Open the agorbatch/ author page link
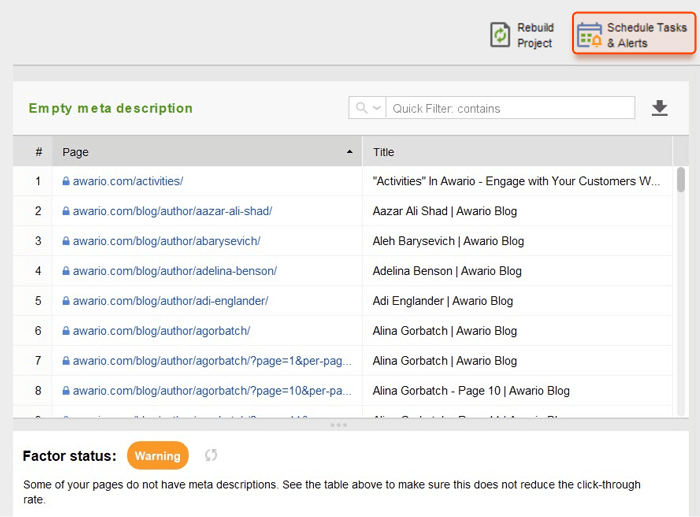Viewport: 700px width, 517px height. click(x=161, y=331)
